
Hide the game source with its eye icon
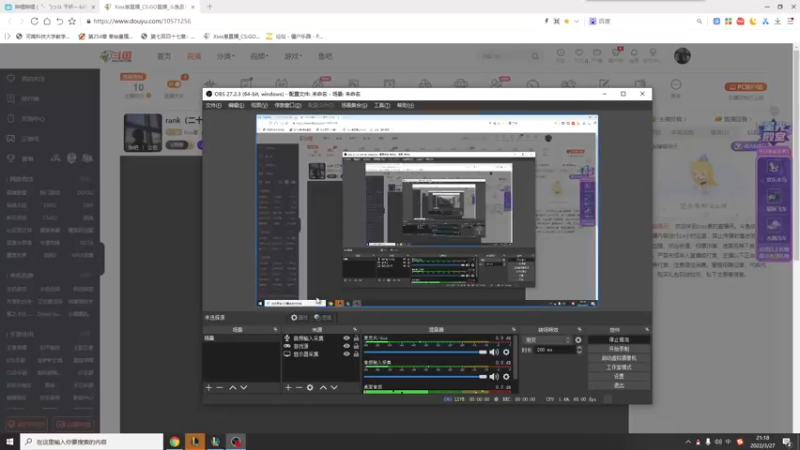[346, 346]
